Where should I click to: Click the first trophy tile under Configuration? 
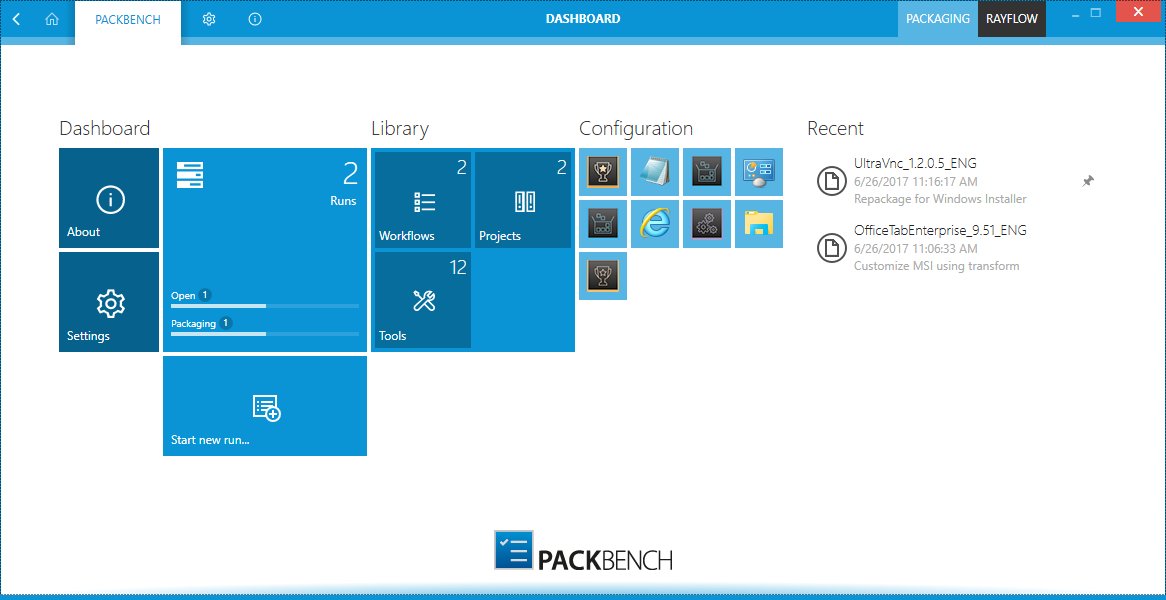pos(603,172)
